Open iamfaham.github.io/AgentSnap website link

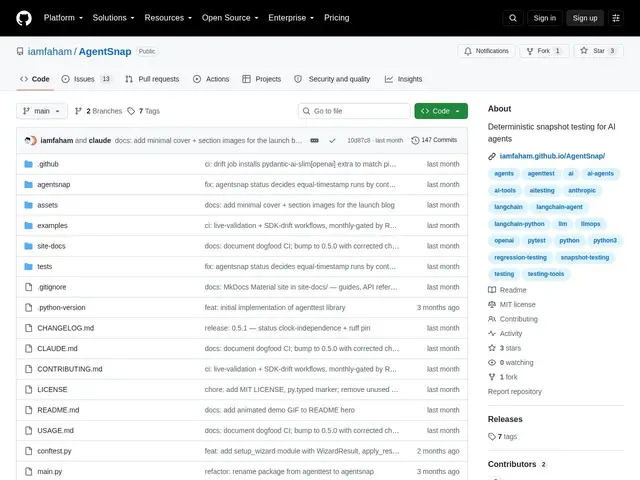(552, 156)
